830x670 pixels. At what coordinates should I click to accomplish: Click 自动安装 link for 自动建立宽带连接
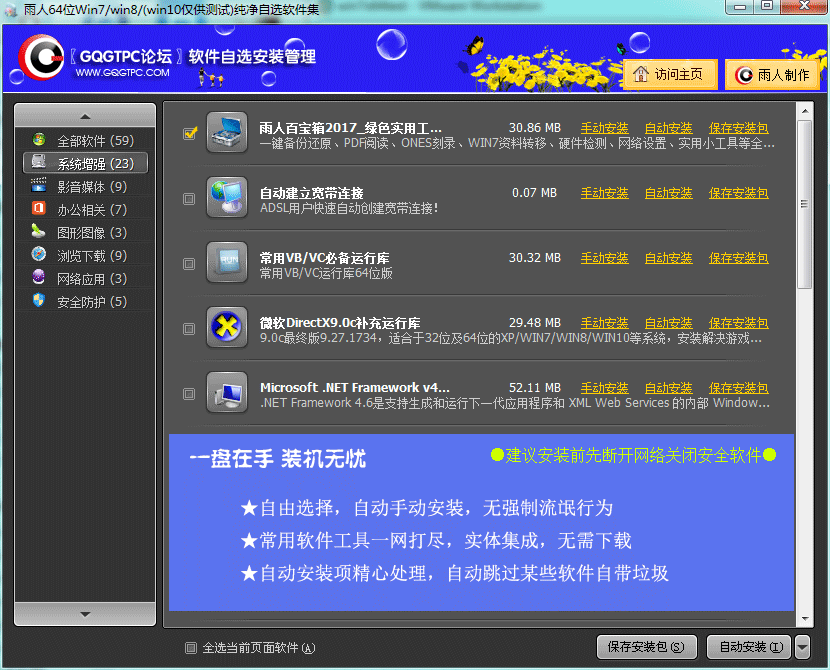tap(669, 193)
